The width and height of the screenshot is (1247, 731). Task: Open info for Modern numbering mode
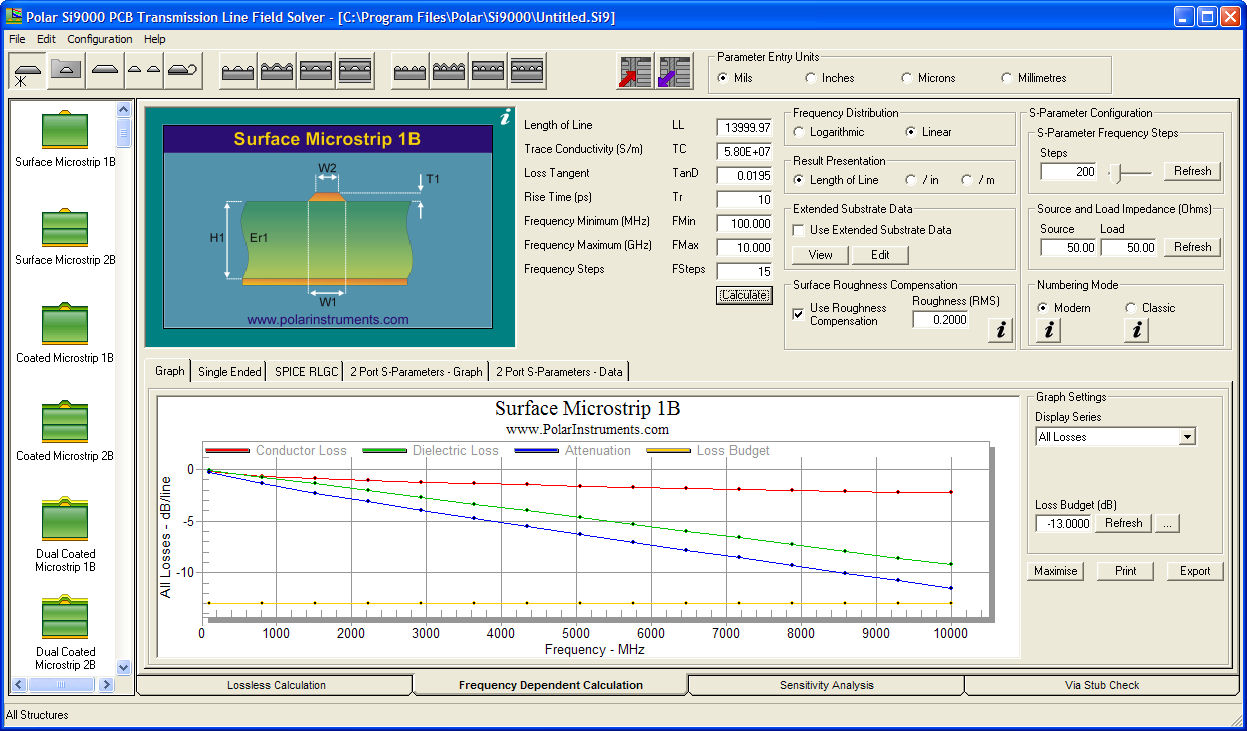tap(1048, 330)
